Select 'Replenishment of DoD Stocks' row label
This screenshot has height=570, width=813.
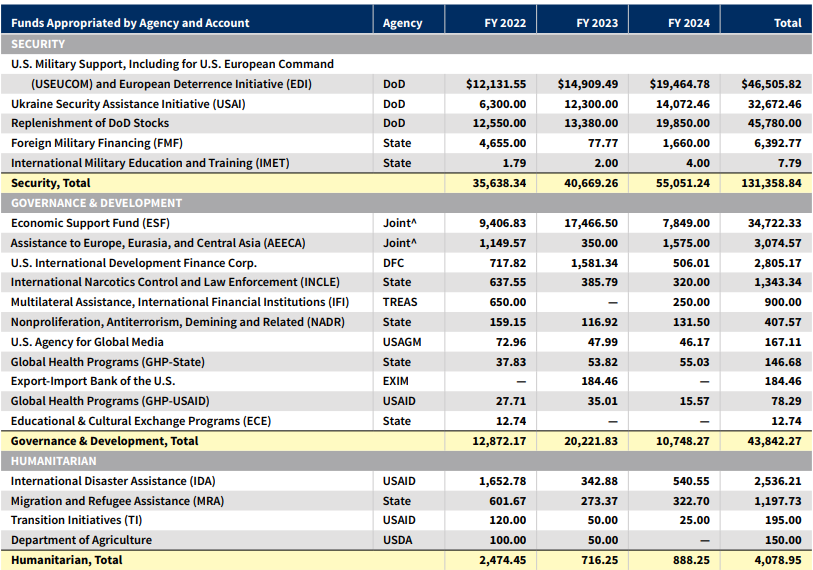[x=90, y=123]
